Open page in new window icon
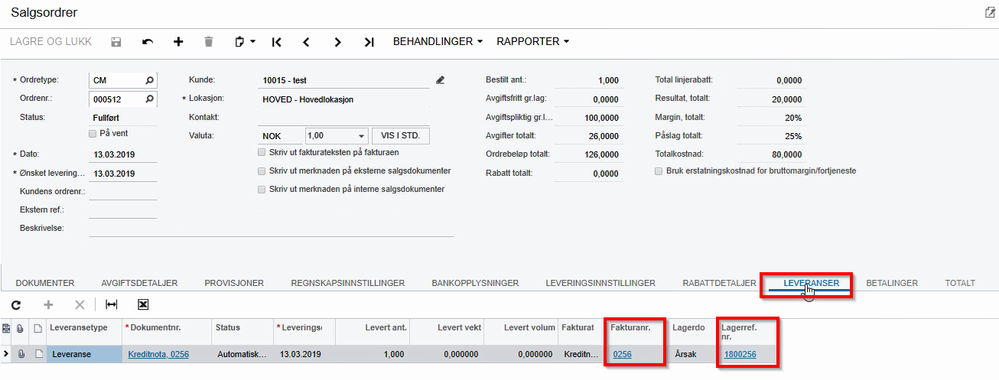999x380 pixels. (x=990, y=13)
